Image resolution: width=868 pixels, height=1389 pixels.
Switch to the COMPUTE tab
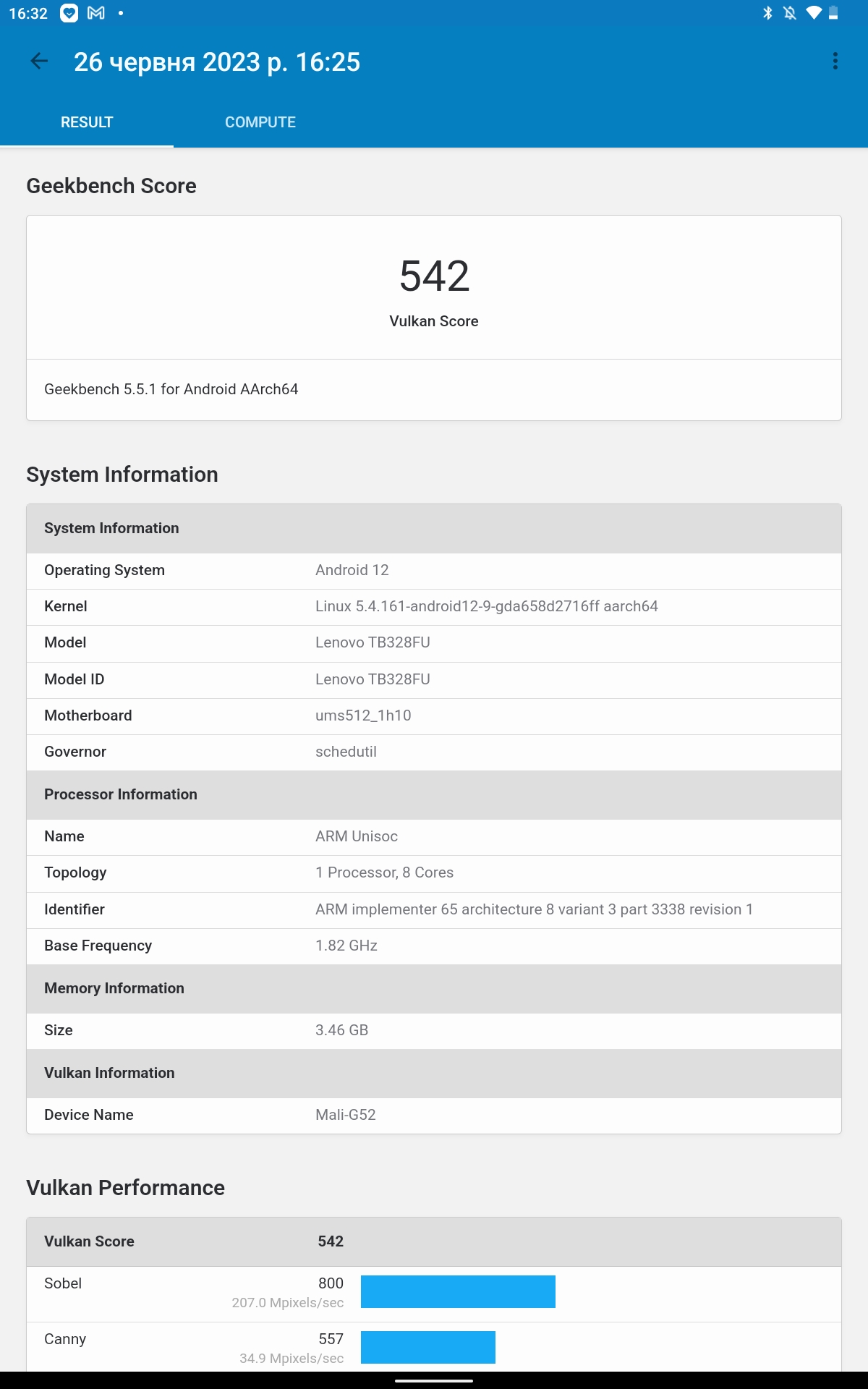pyautogui.click(x=260, y=122)
